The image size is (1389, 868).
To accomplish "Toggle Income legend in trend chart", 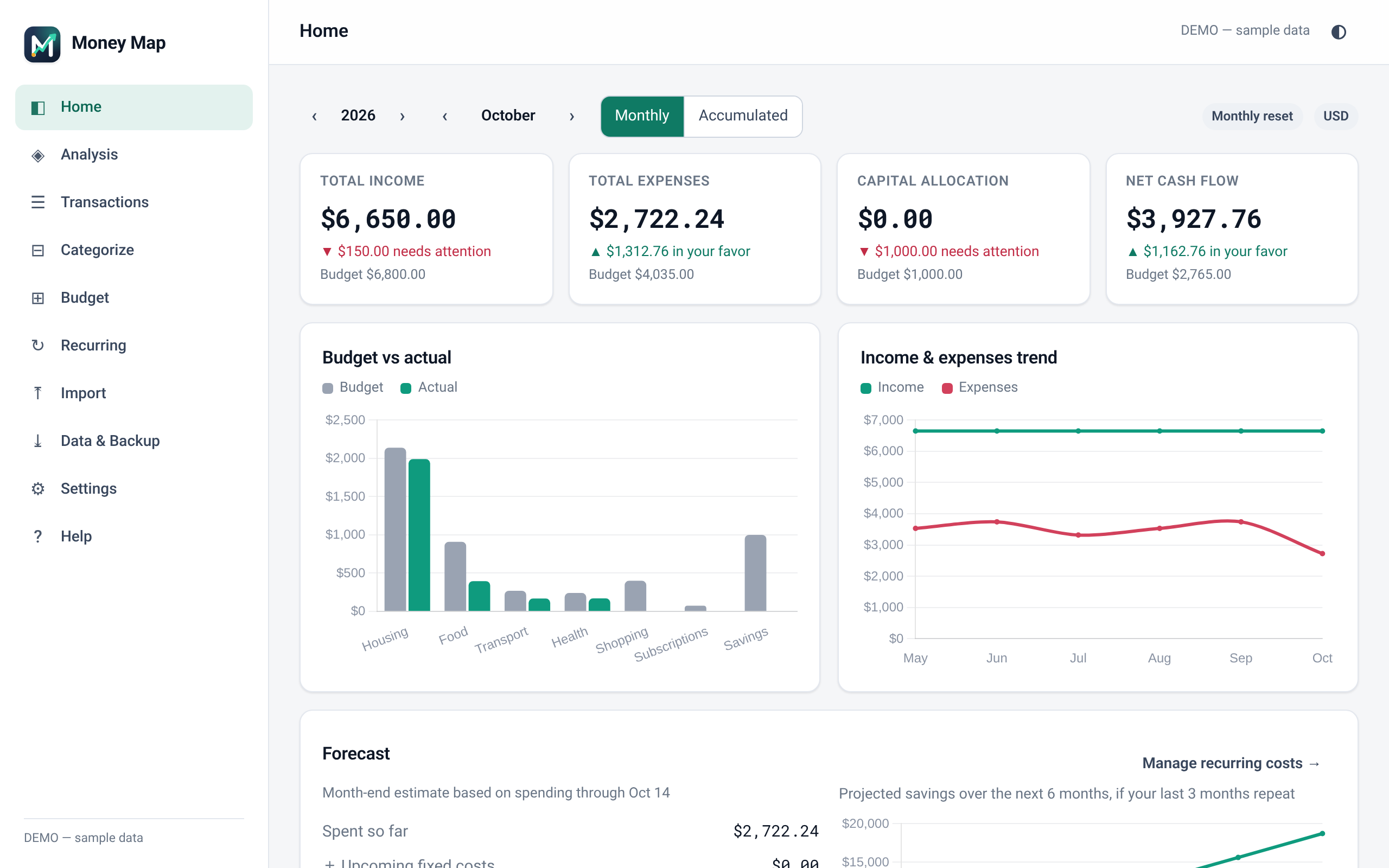I will tap(892, 387).
